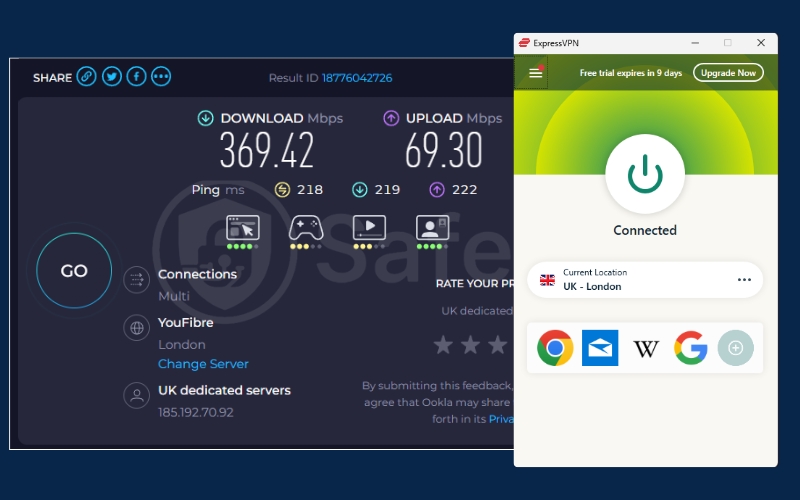Select the Multi connections setting
Viewport: 800px width, 500px height.
[174, 296]
